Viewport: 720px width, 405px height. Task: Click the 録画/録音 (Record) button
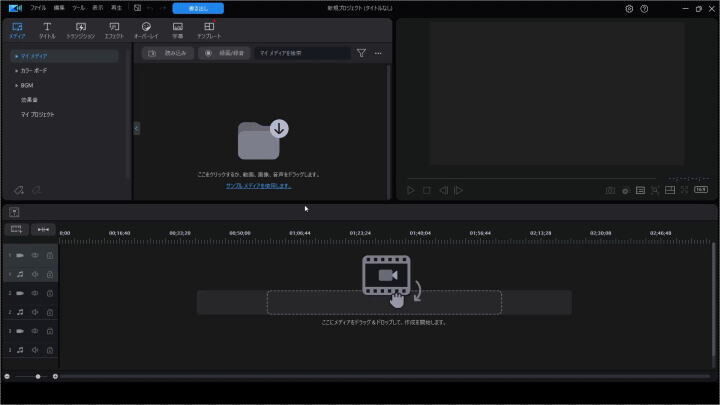[x=224, y=53]
